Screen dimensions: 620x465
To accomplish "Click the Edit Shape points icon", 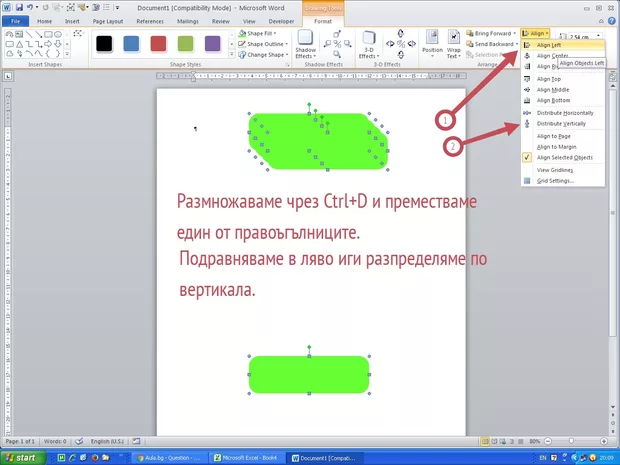I will tap(78, 34).
